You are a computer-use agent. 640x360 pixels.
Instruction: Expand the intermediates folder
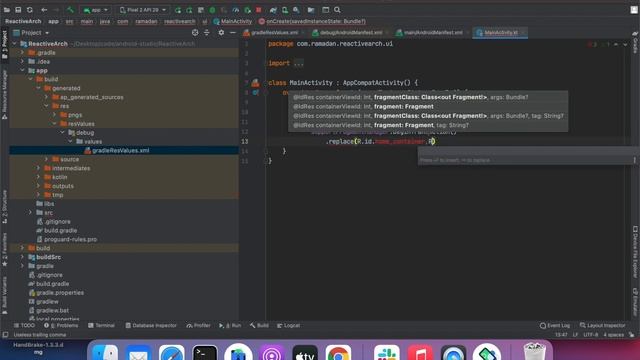38,168
